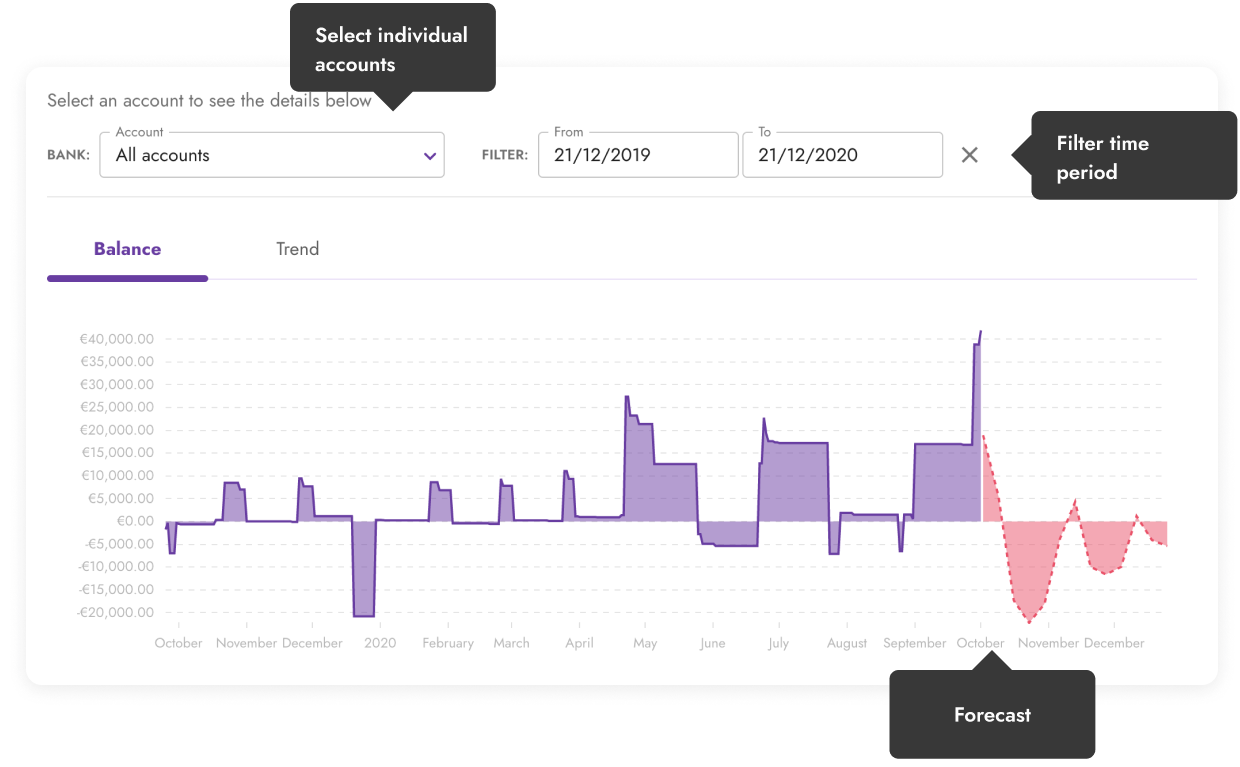This screenshot has height=767, width=1240.
Task: Click the Forecast tooltip label
Action: tap(991, 715)
